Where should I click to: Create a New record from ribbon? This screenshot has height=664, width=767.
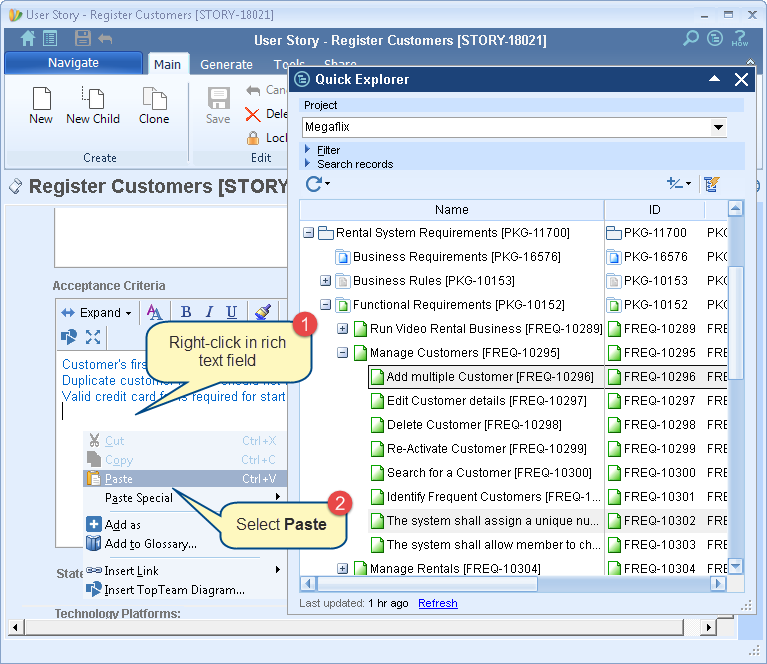pos(41,105)
